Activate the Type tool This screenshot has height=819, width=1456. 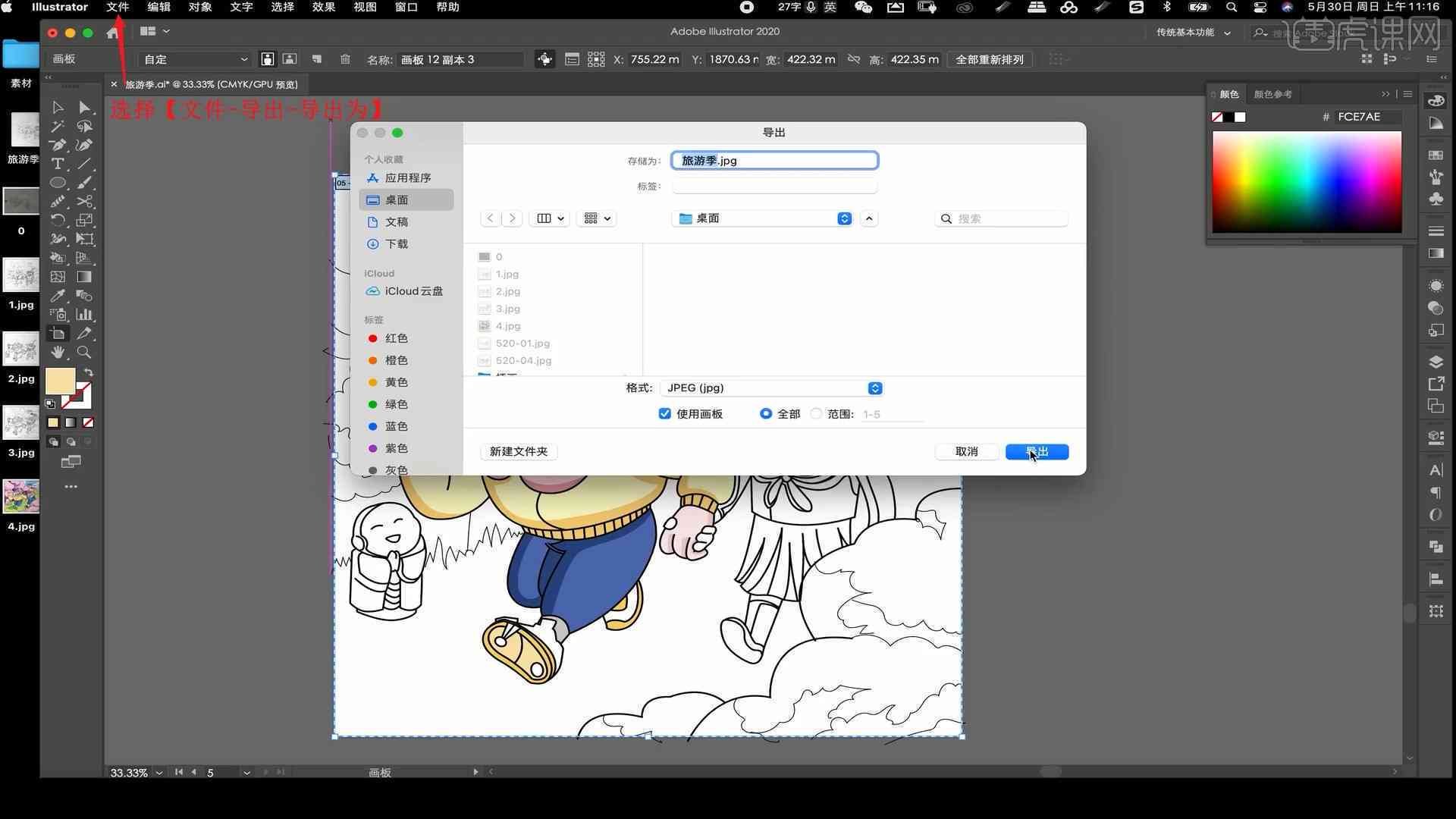(x=58, y=164)
